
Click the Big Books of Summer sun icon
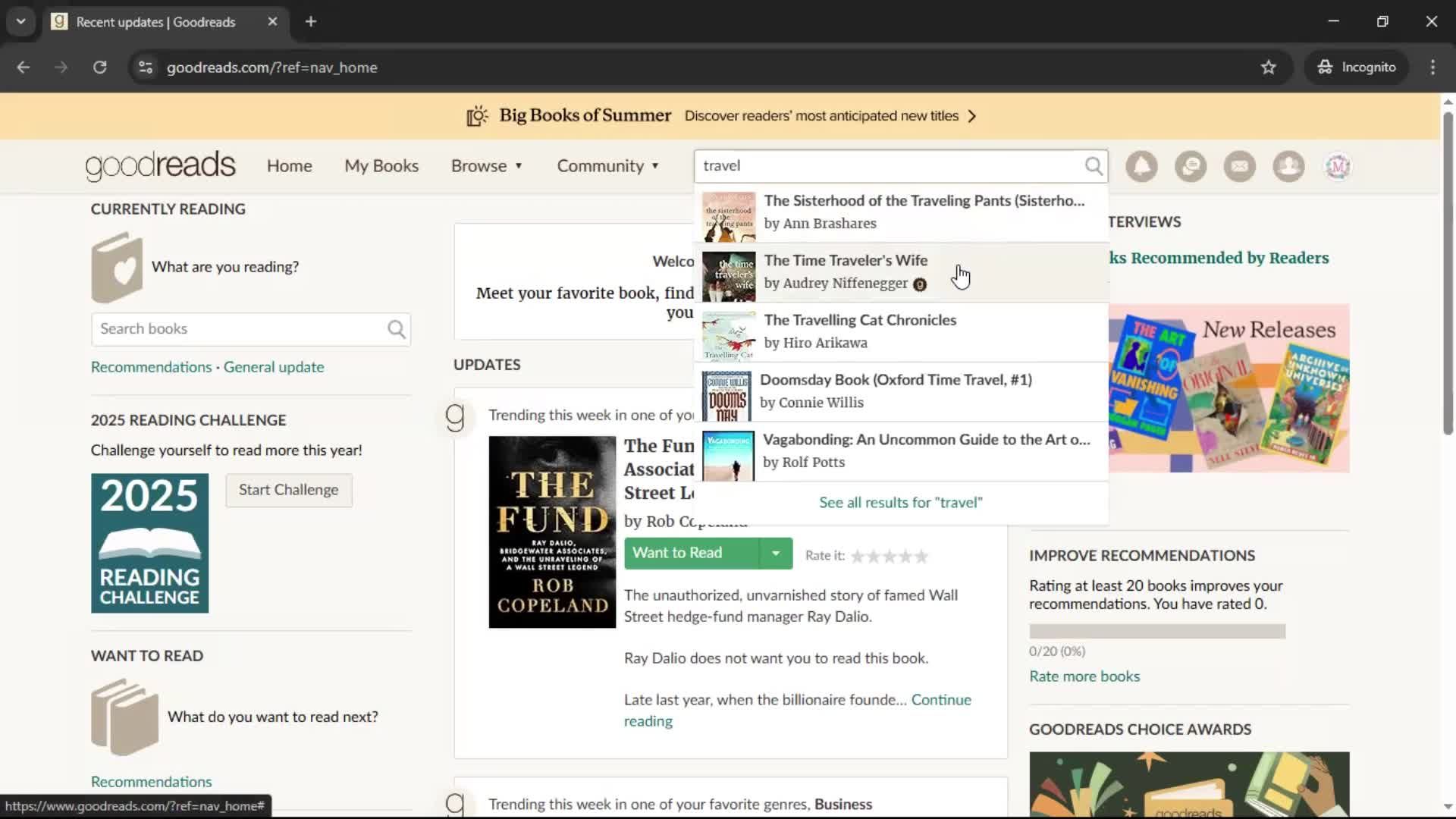(477, 116)
